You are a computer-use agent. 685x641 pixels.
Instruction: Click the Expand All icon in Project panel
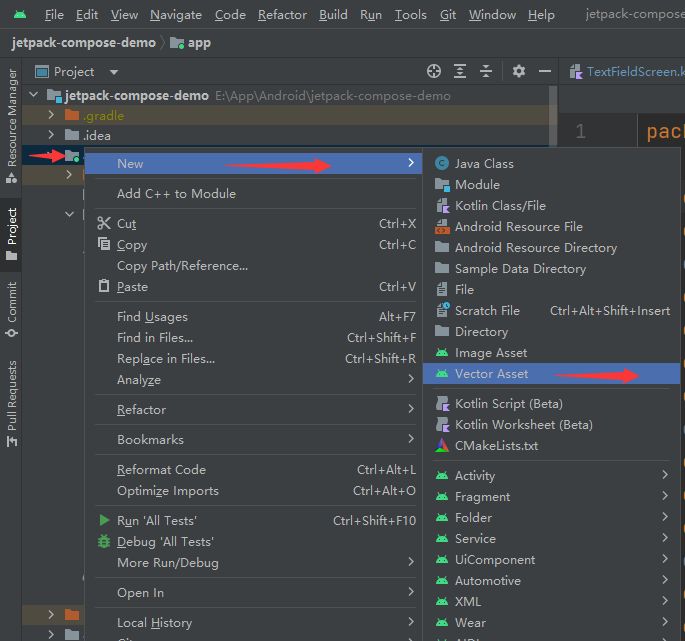460,71
